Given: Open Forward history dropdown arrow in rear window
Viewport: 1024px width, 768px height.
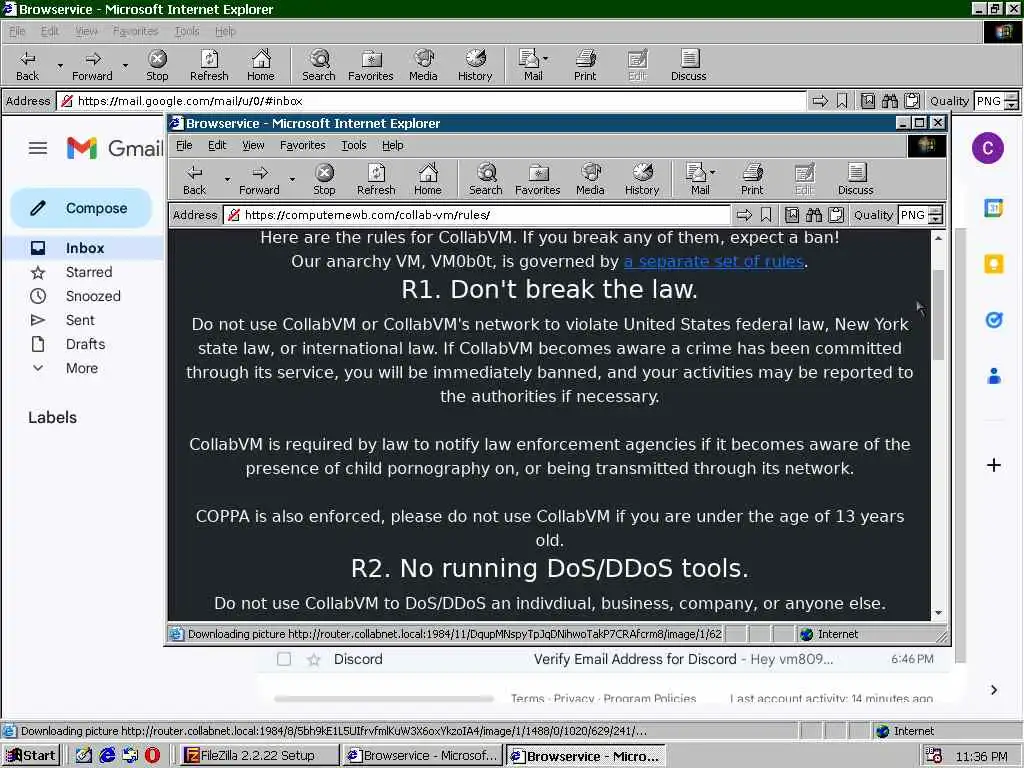Looking at the screenshot, I should tap(125, 65).
